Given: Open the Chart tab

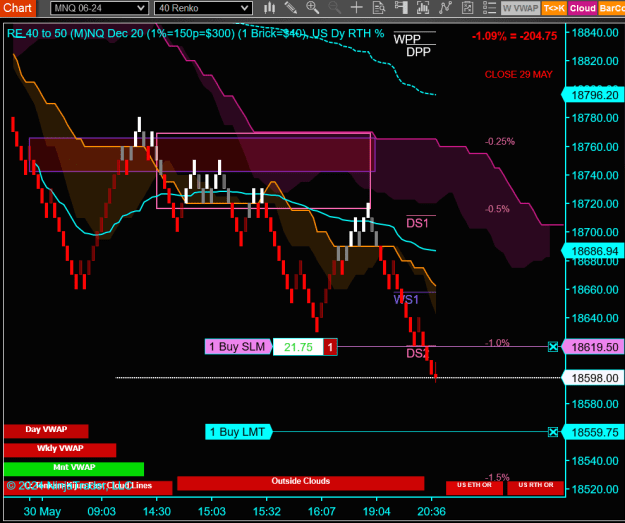Looking at the screenshot, I should 18,8.
